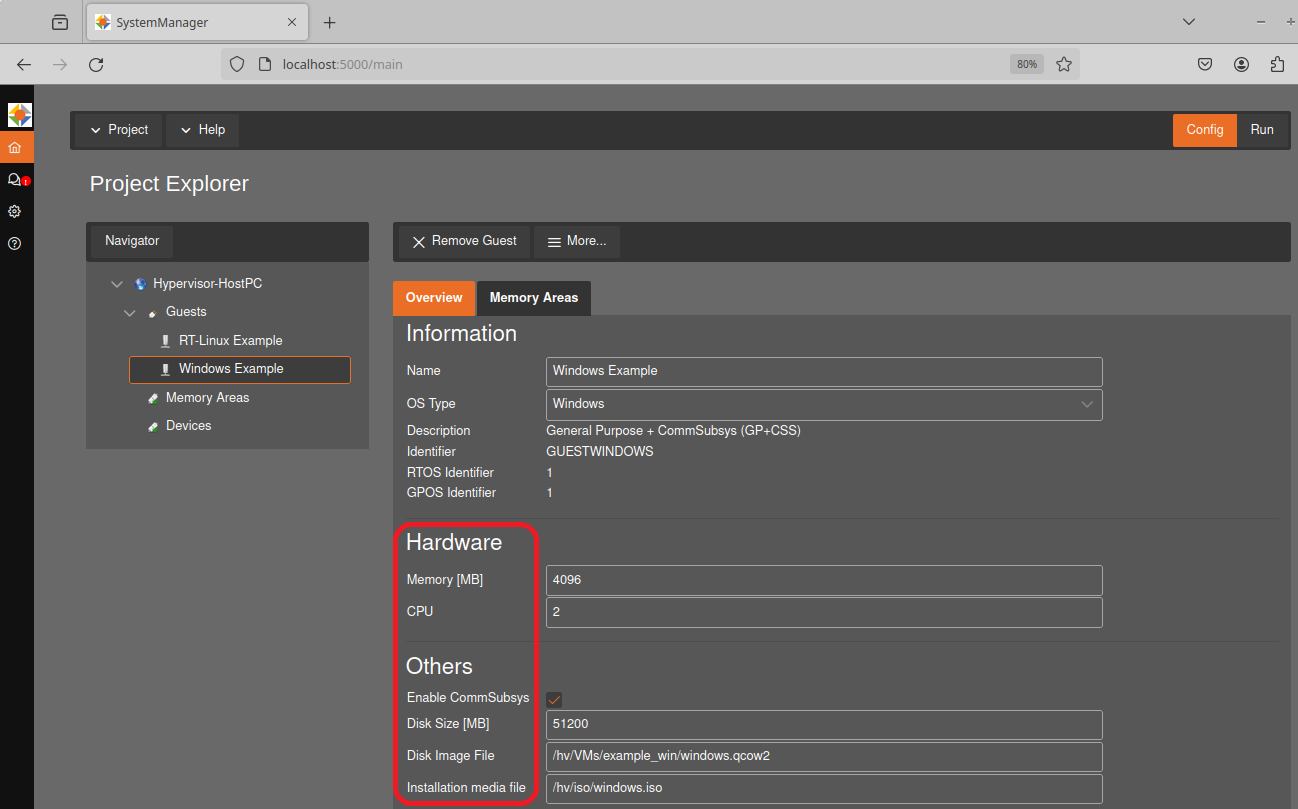The width and height of the screenshot is (1298, 809).
Task: Open notifications icon with red badge
Action: pos(15,180)
